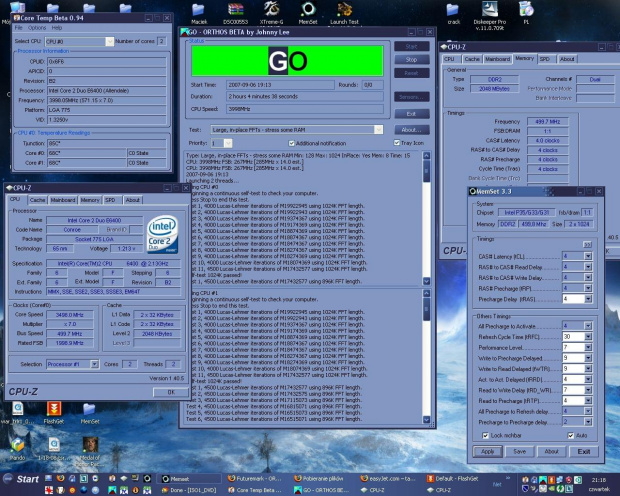Image resolution: width=620 pixels, height=496 pixels.
Task: Open the Maciek folder desktop icon
Action: [x=198, y=13]
